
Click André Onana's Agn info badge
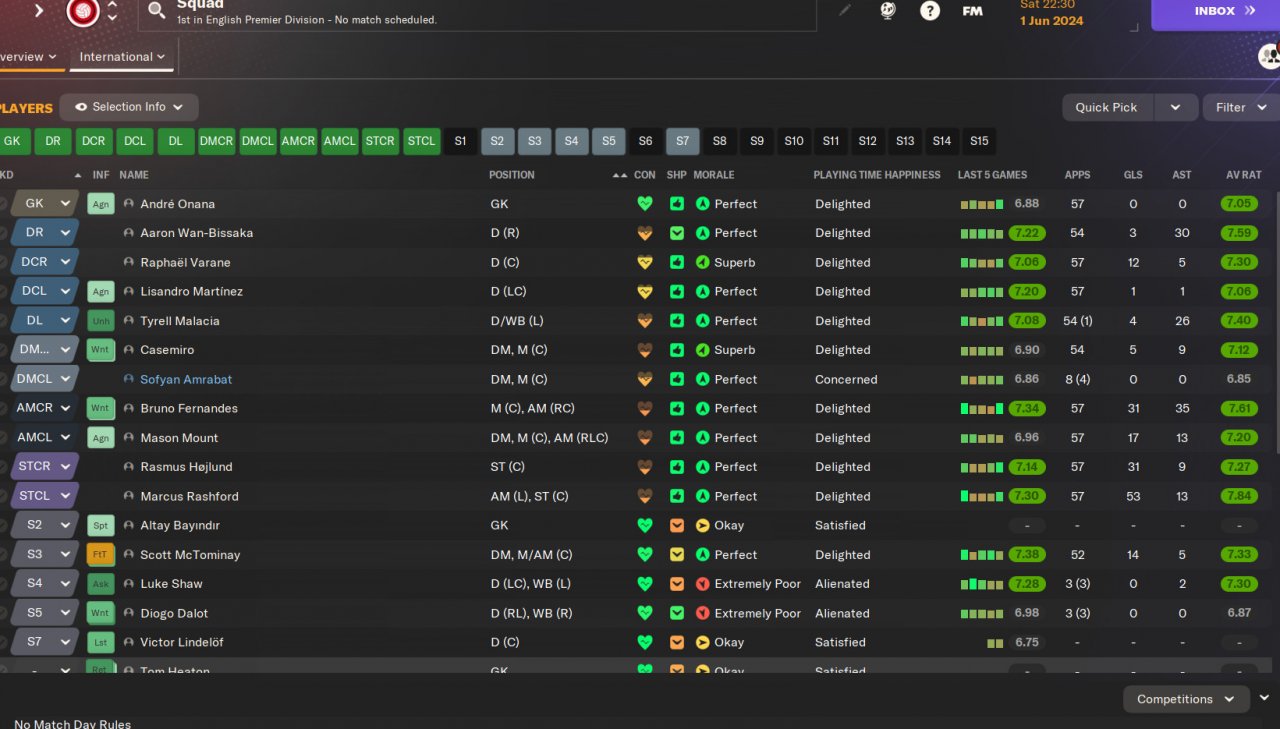(x=101, y=204)
